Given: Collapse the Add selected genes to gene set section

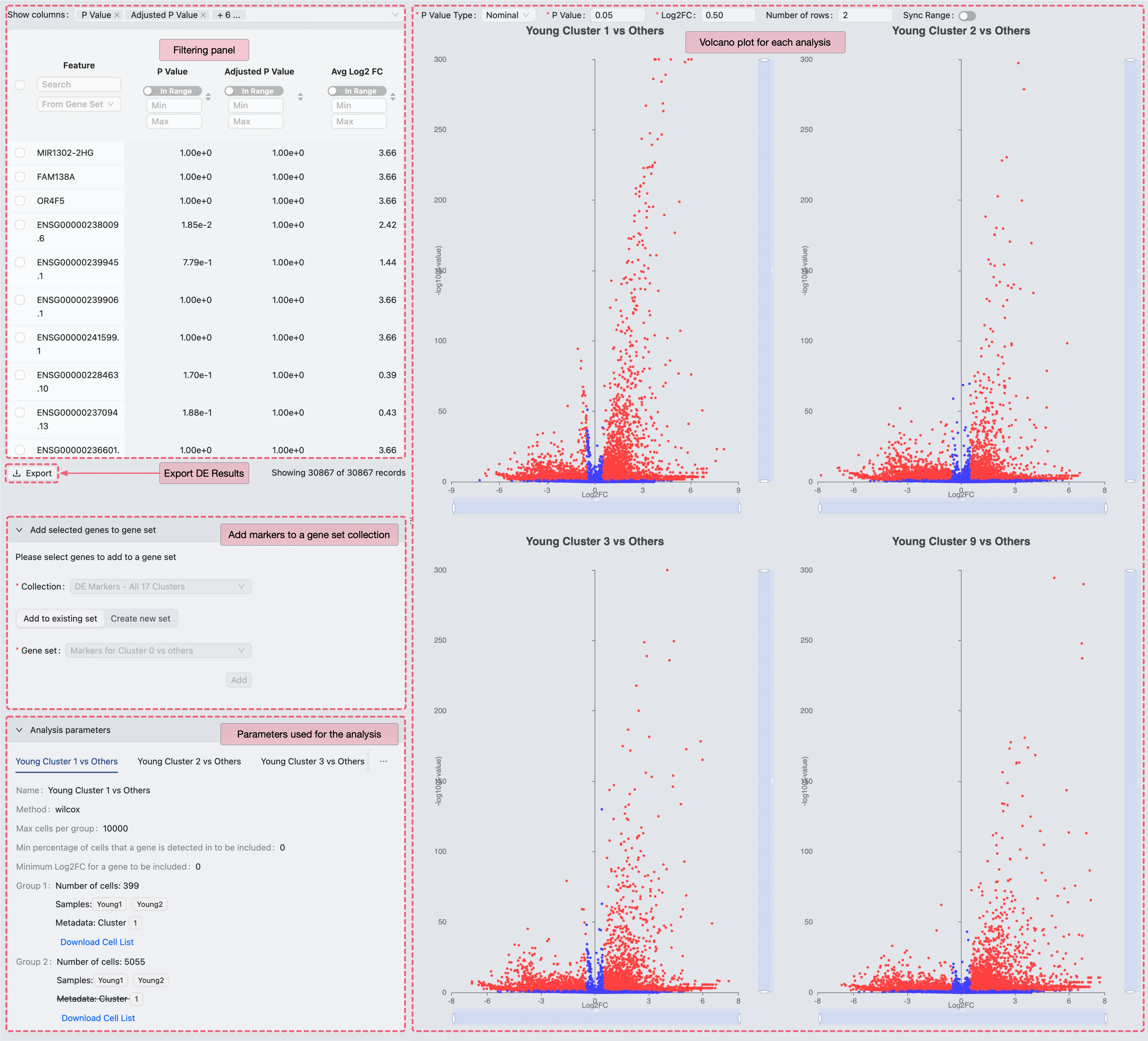Looking at the screenshot, I should coord(19,530).
